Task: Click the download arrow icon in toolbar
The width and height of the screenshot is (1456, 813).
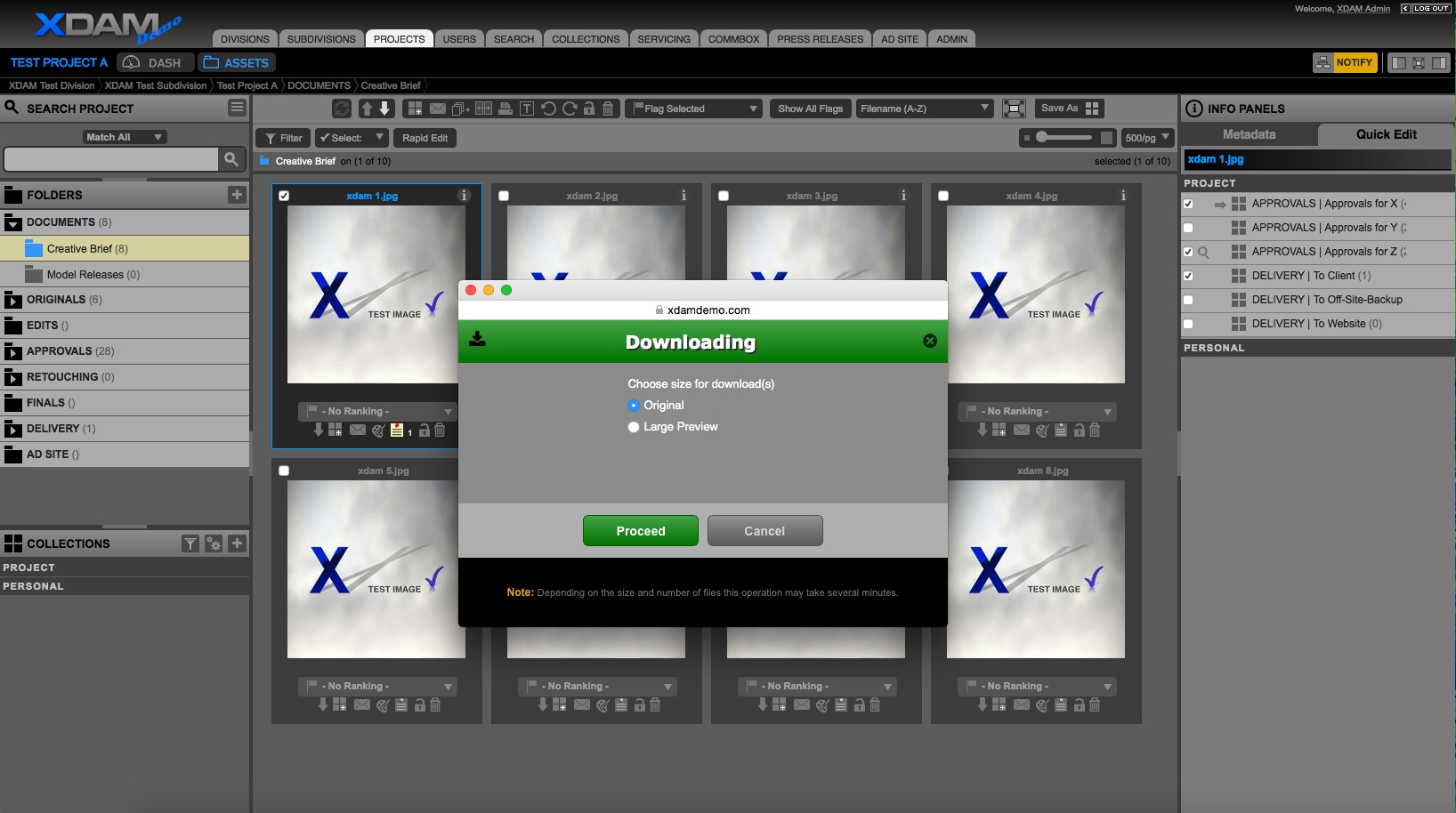Action: click(x=385, y=109)
